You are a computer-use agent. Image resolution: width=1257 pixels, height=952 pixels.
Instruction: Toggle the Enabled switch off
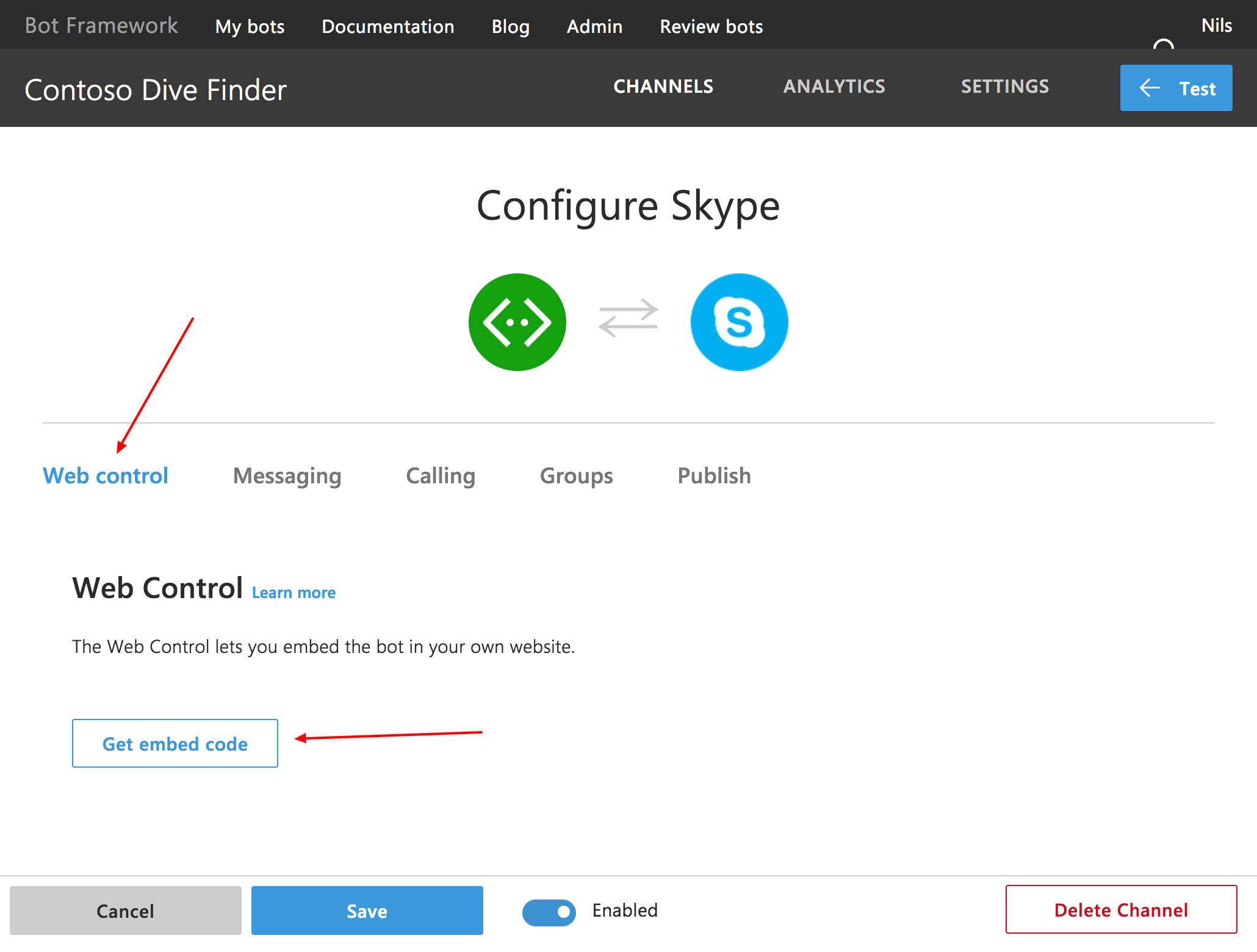[549, 912]
